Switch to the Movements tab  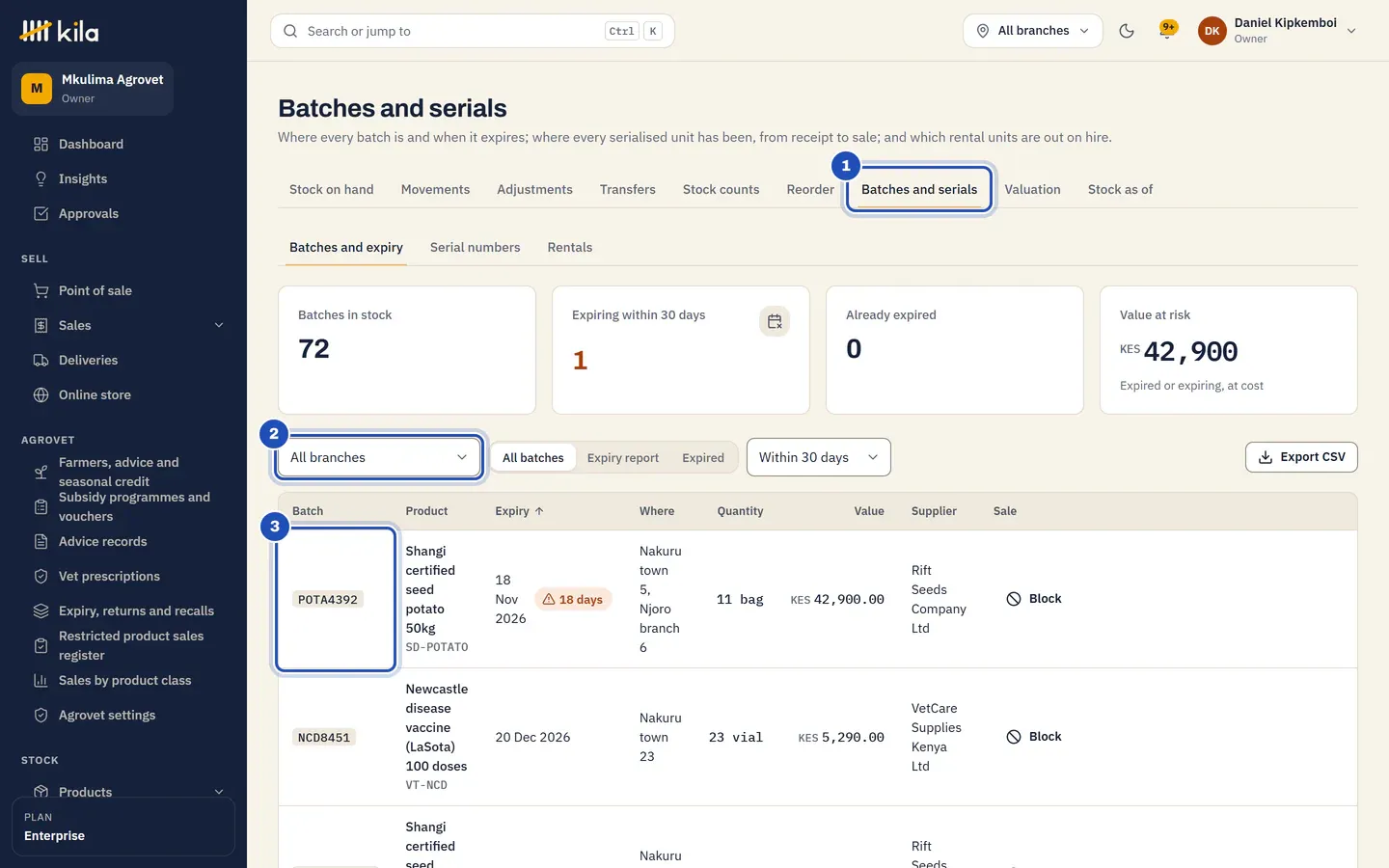coord(436,189)
